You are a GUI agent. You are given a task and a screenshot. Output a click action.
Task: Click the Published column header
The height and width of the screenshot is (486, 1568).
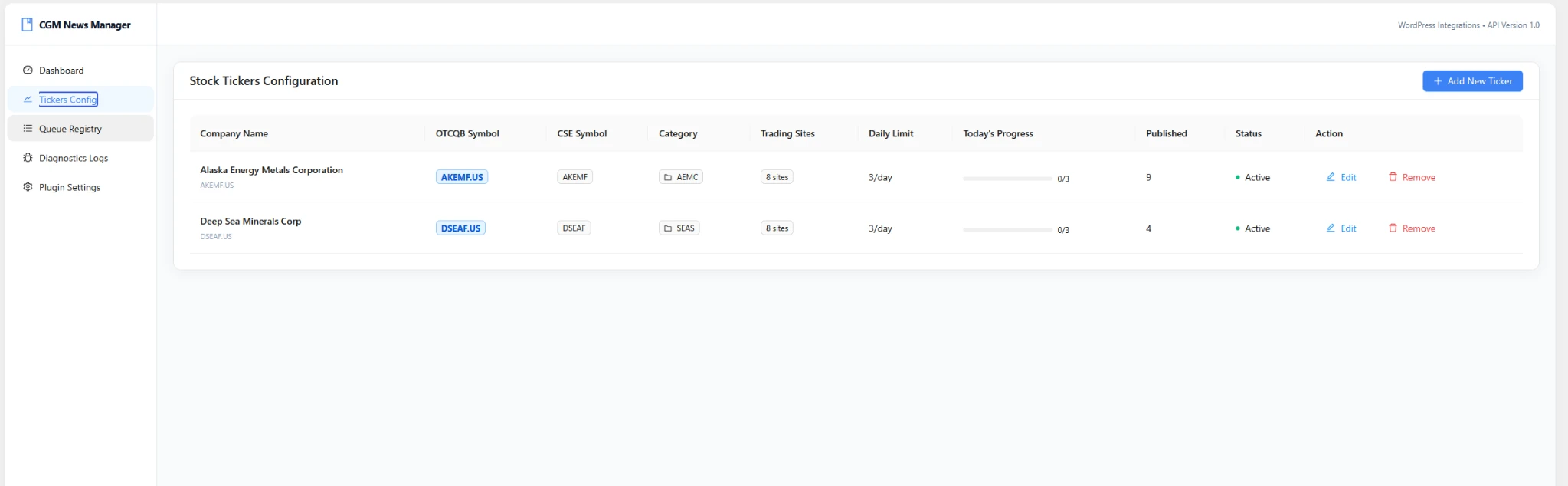click(x=1167, y=133)
